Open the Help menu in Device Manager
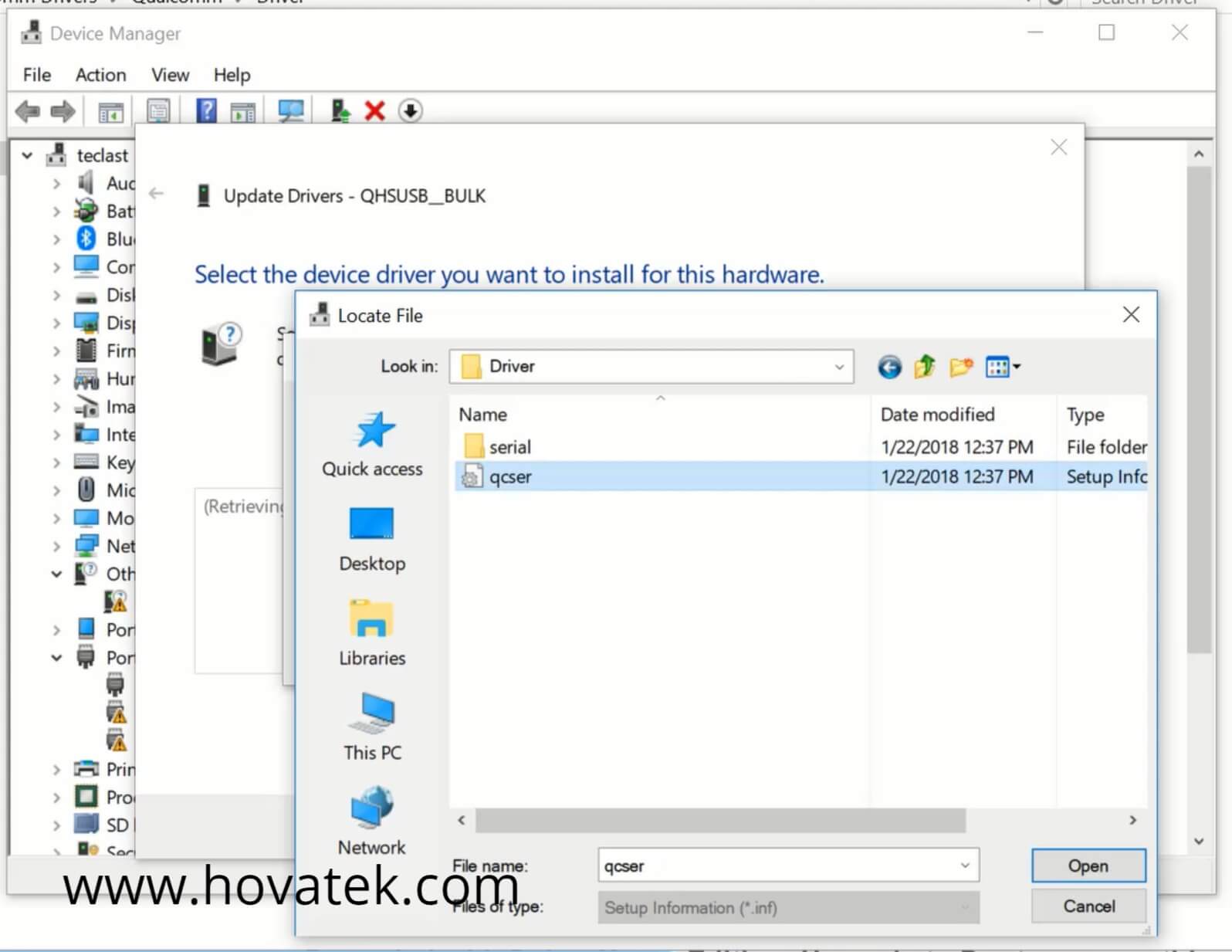The height and width of the screenshot is (952, 1232). [232, 75]
